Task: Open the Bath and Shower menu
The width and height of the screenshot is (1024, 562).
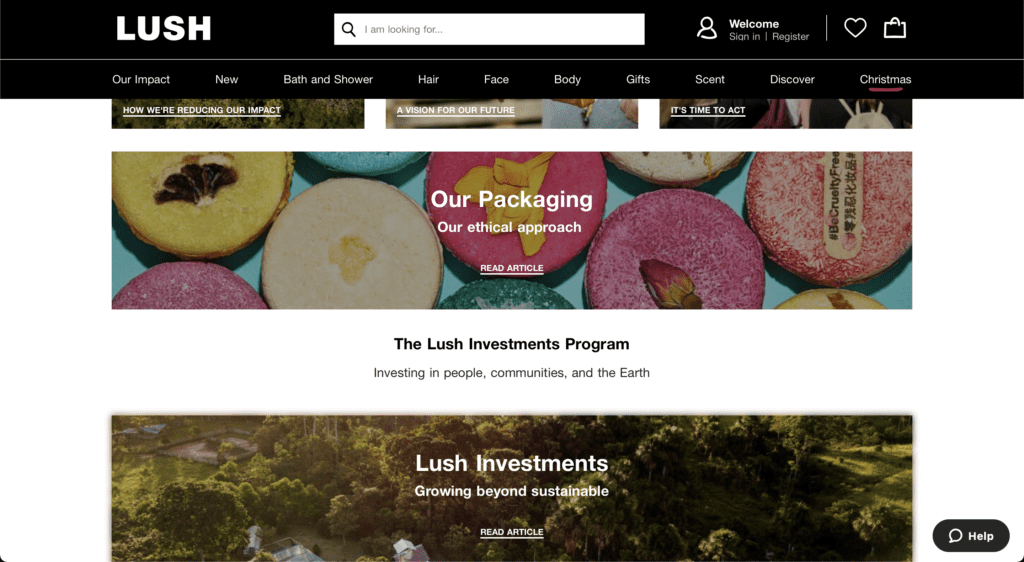Action: (328, 79)
